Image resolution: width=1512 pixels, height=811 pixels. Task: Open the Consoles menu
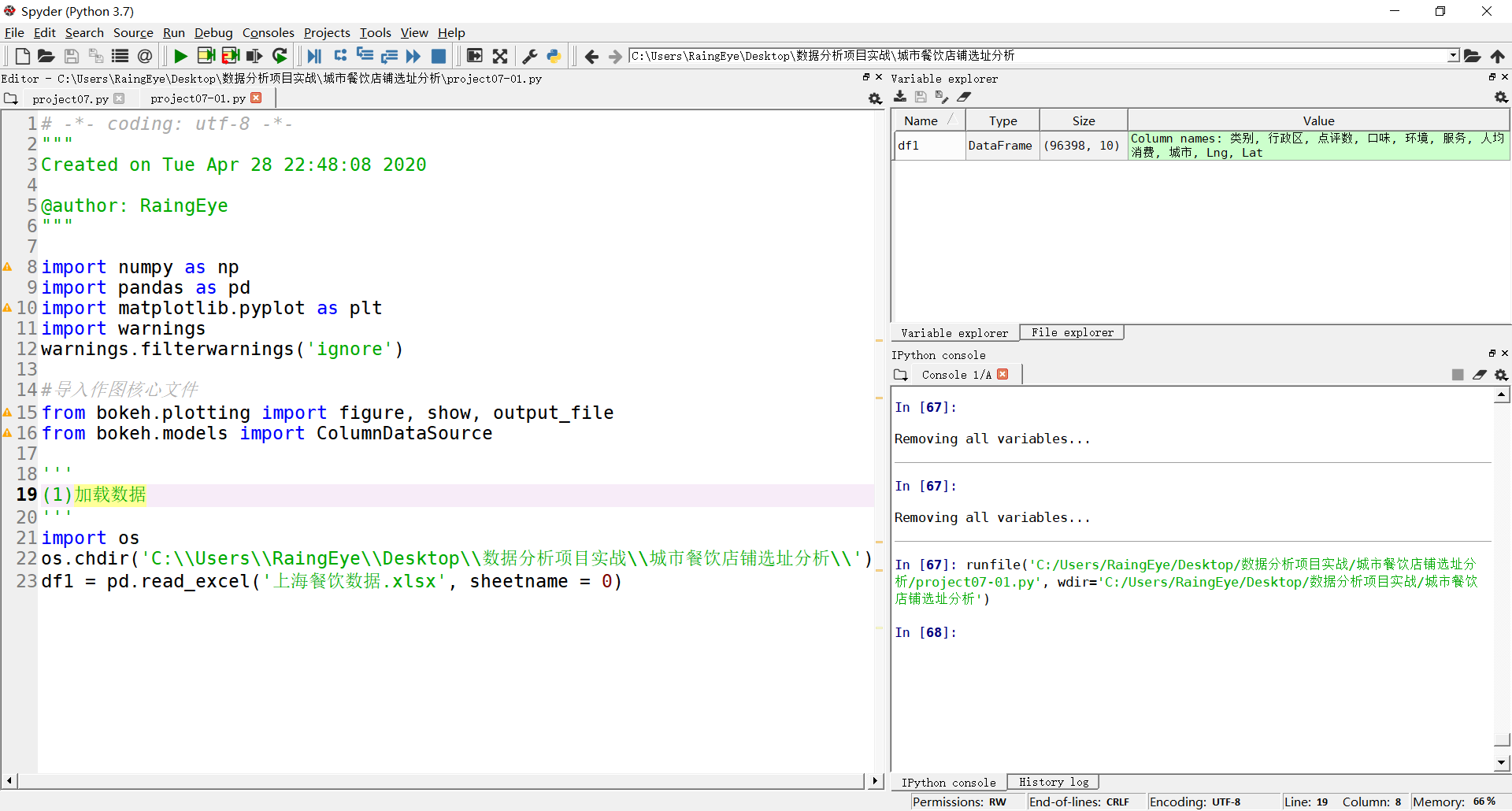click(x=268, y=32)
